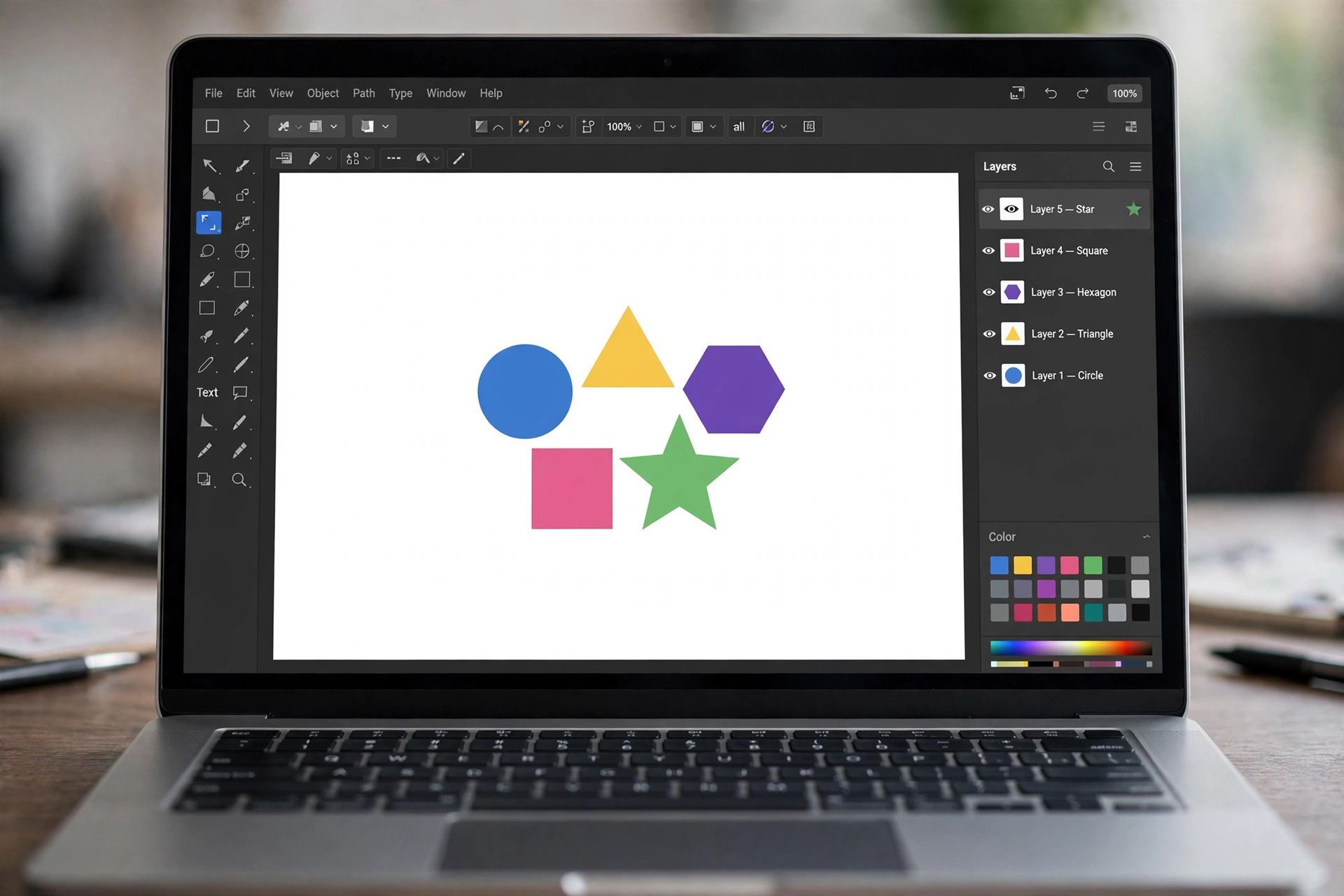Viewport: 1344px width, 896px height.
Task: Click the Layer 1 circle thumbnail
Action: (x=1013, y=376)
